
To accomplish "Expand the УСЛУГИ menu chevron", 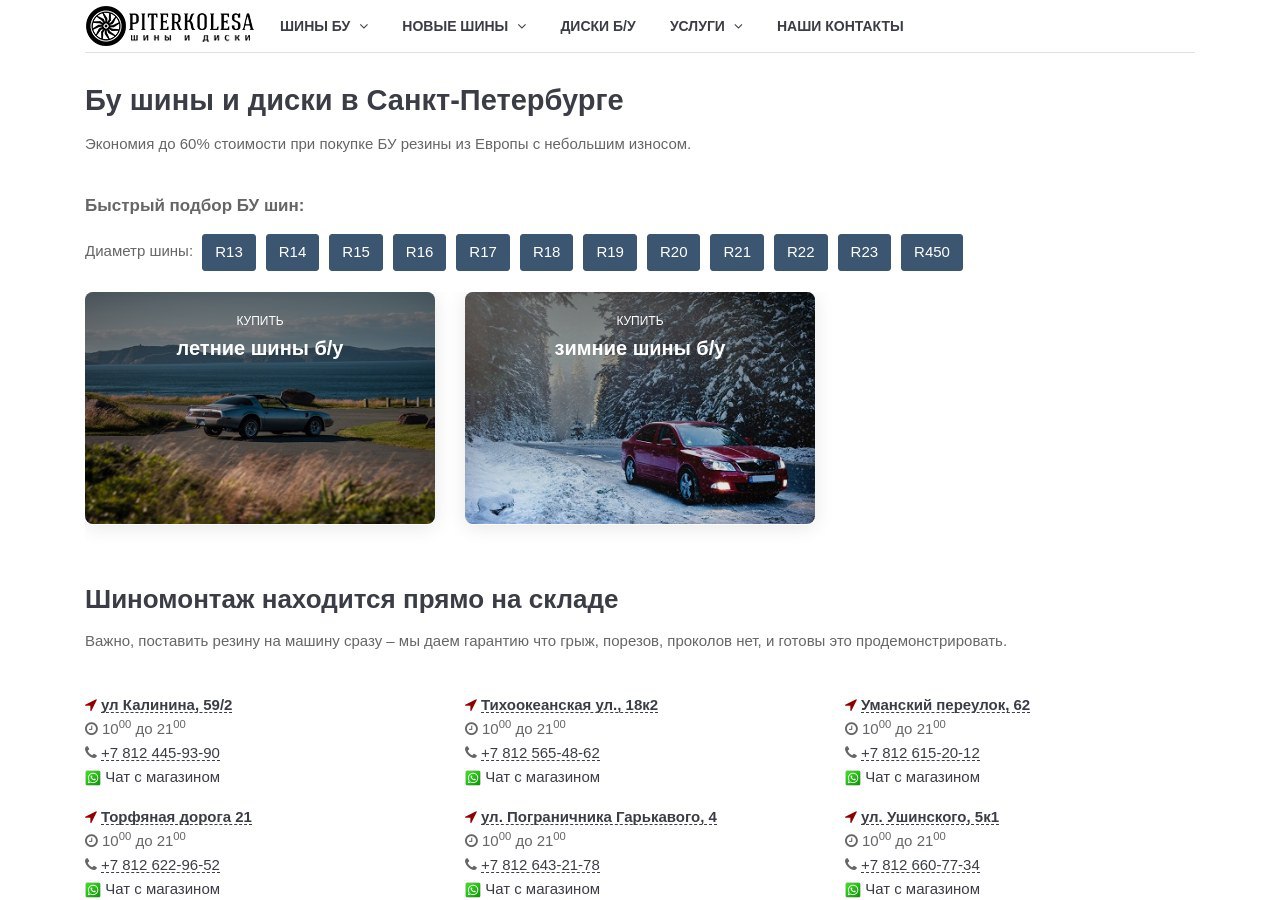I will (x=738, y=27).
